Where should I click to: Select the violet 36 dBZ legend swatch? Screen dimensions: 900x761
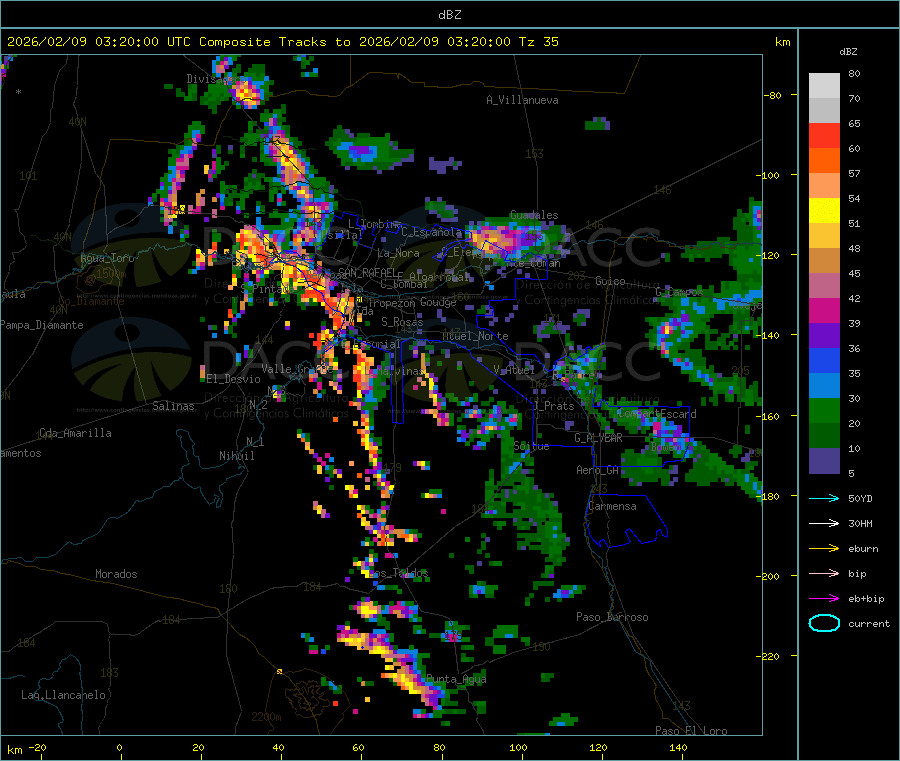tap(824, 336)
